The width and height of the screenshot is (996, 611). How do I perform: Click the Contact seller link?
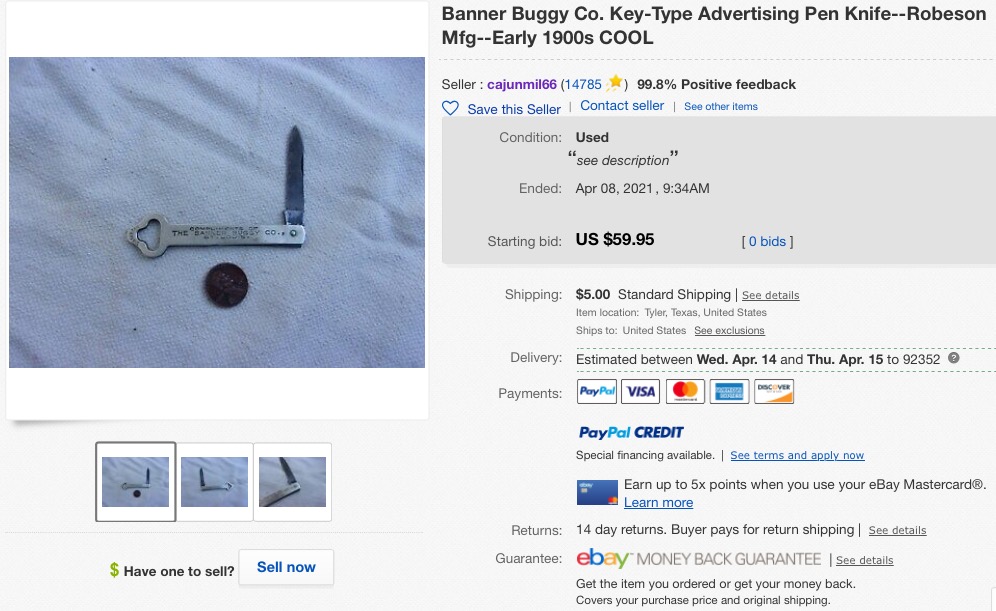(x=622, y=105)
